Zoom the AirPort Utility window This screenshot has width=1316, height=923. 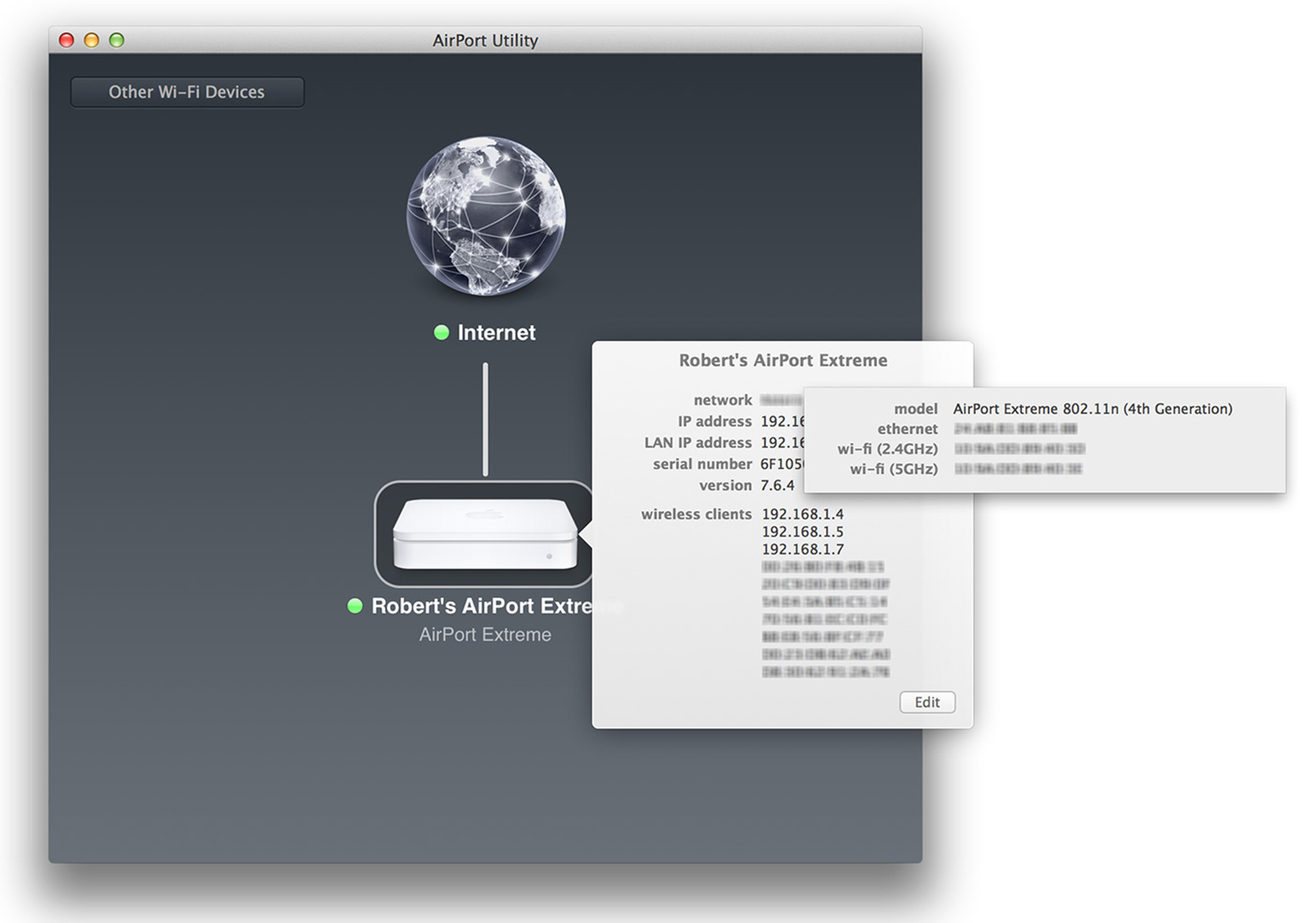117,40
